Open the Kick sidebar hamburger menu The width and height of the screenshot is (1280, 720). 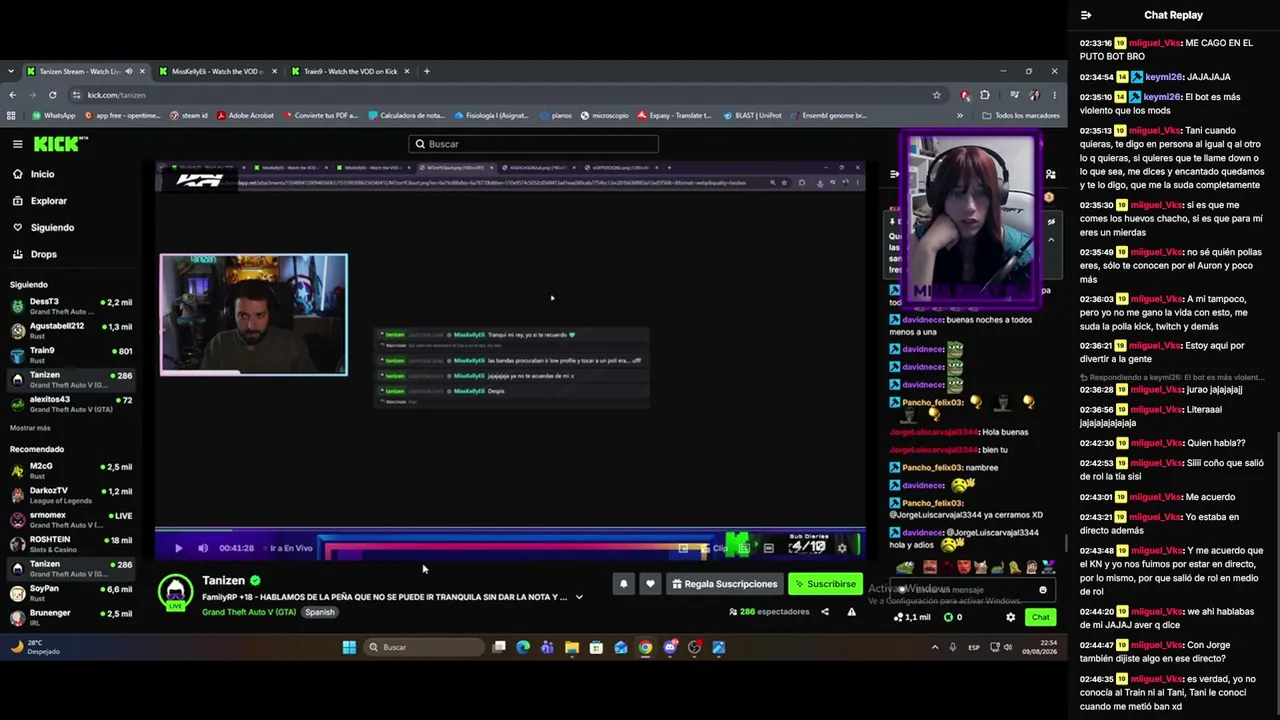point(17,144)
